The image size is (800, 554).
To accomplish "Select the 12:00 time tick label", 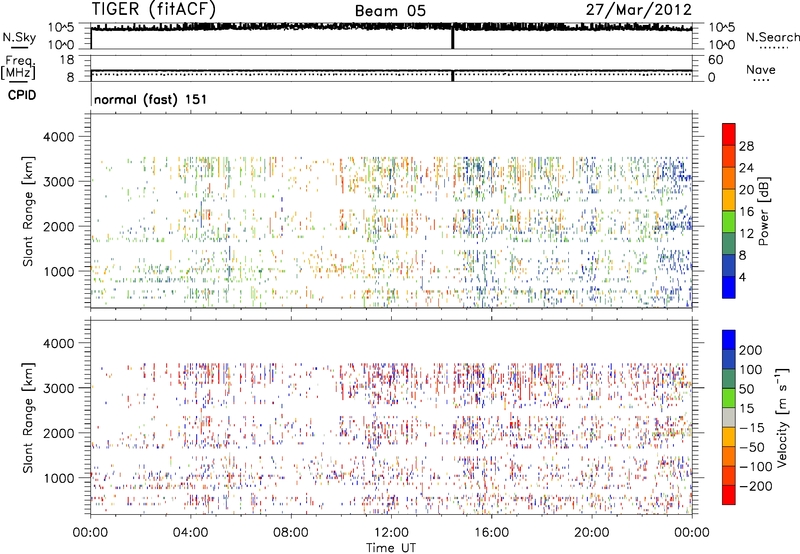I will point(391,533).
